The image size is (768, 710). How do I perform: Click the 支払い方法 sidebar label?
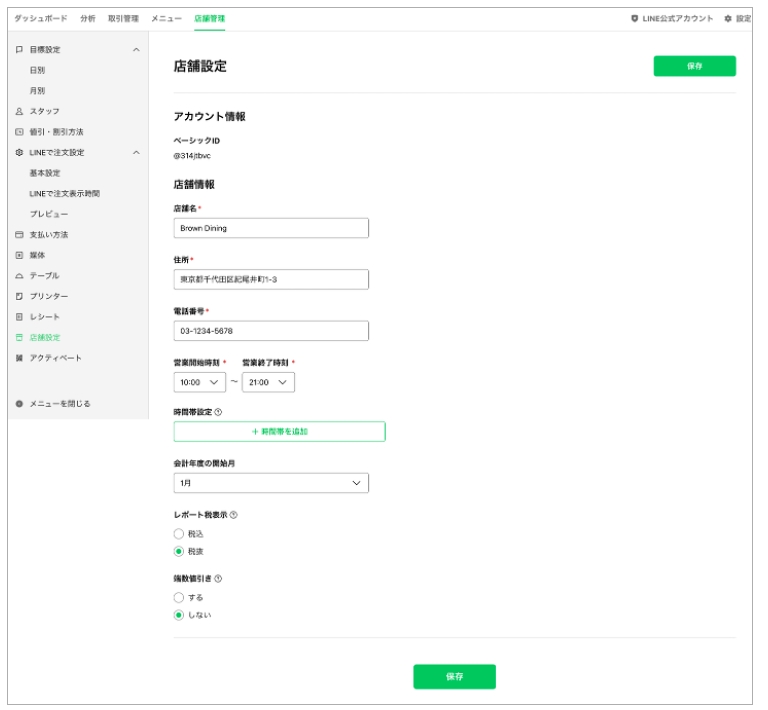click(x=49, y=235)
